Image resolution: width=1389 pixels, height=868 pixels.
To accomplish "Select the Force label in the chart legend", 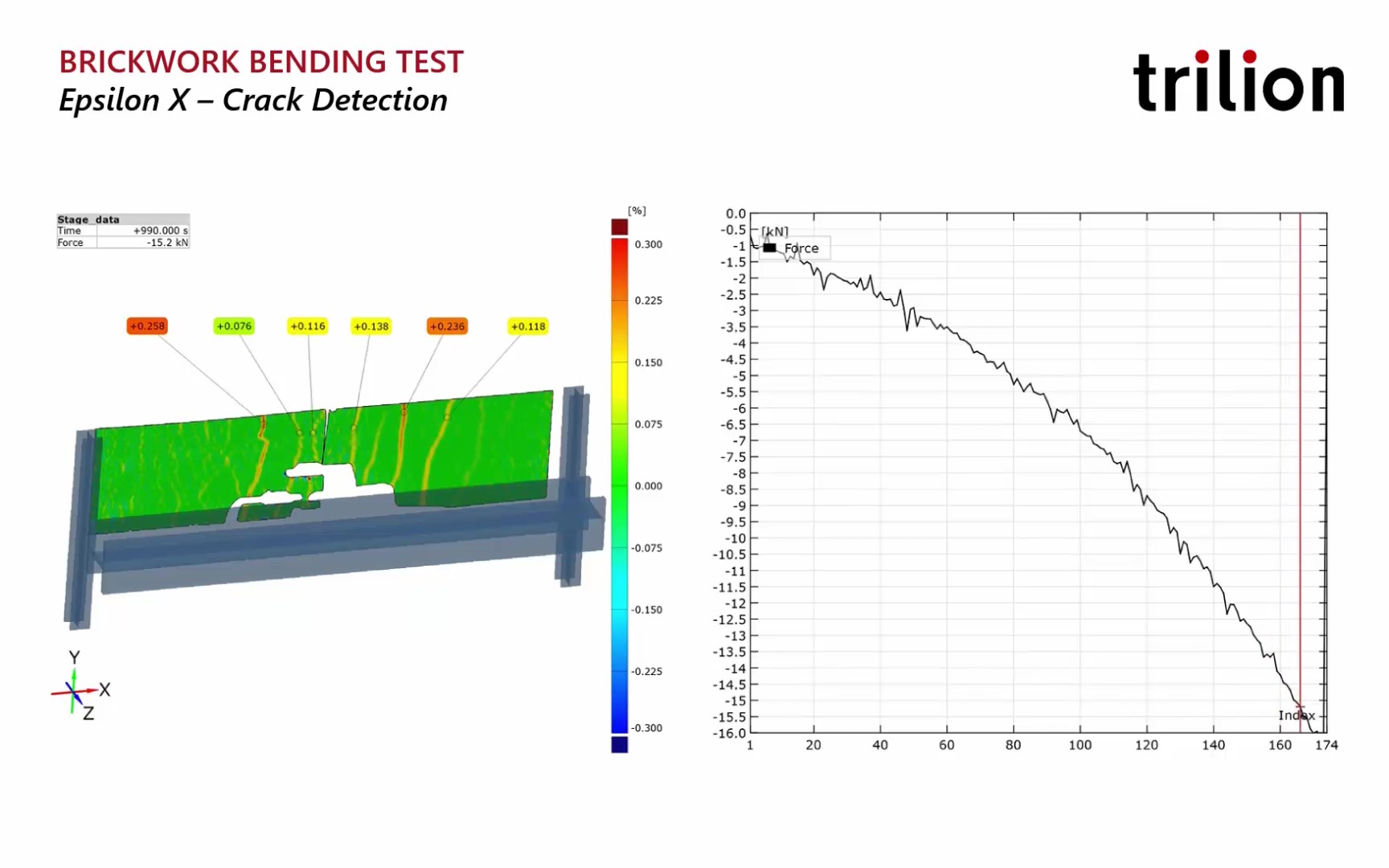I will [801, 248].
